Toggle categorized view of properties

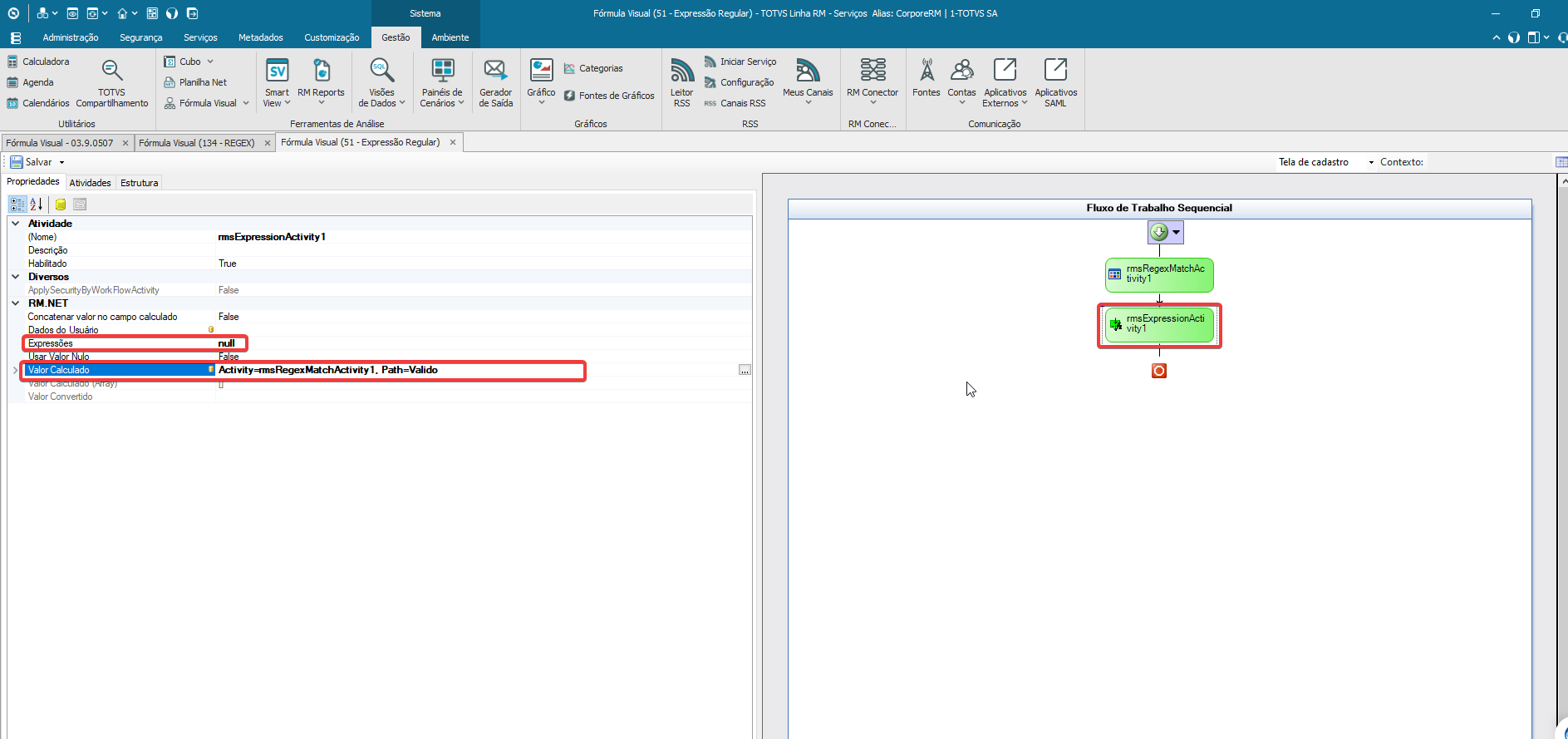click(17, 204)
